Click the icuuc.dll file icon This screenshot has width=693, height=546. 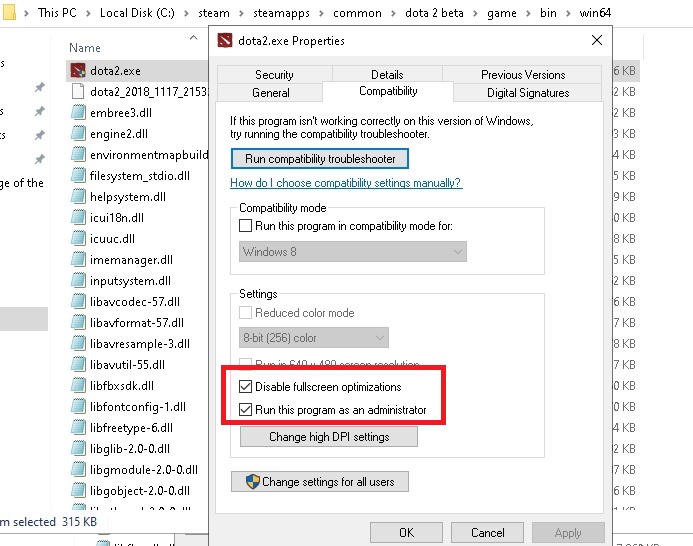click(x=78, y=238)
